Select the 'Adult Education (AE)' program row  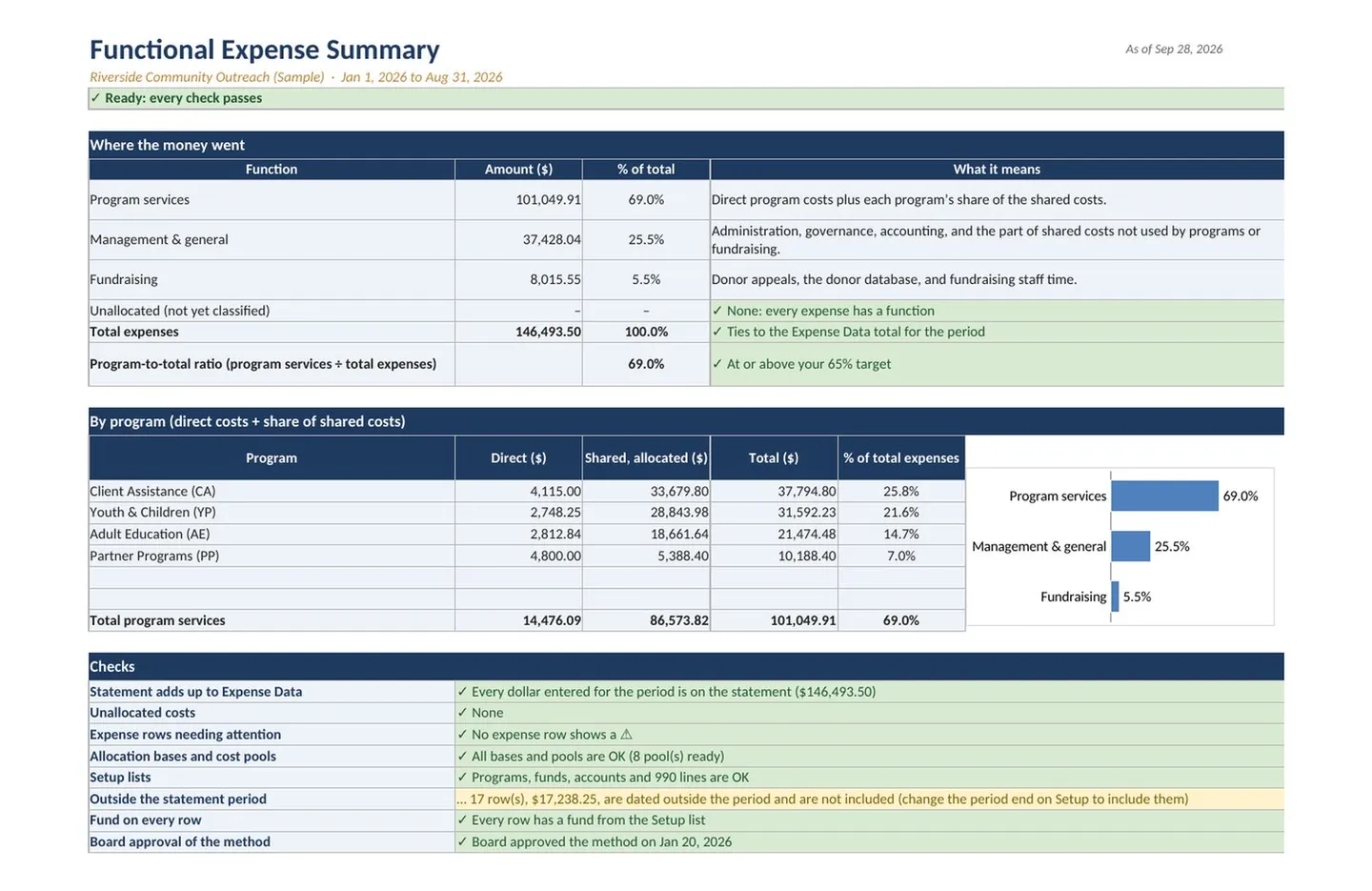527,535
